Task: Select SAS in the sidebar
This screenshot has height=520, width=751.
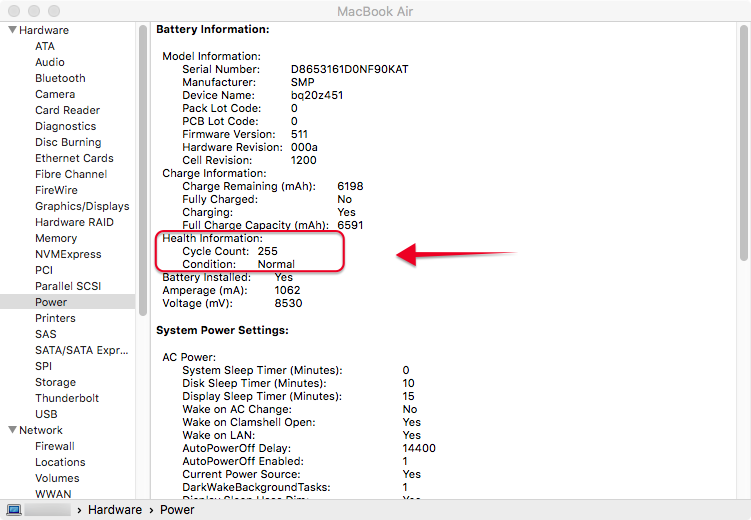Action: (x=46, y=334)
